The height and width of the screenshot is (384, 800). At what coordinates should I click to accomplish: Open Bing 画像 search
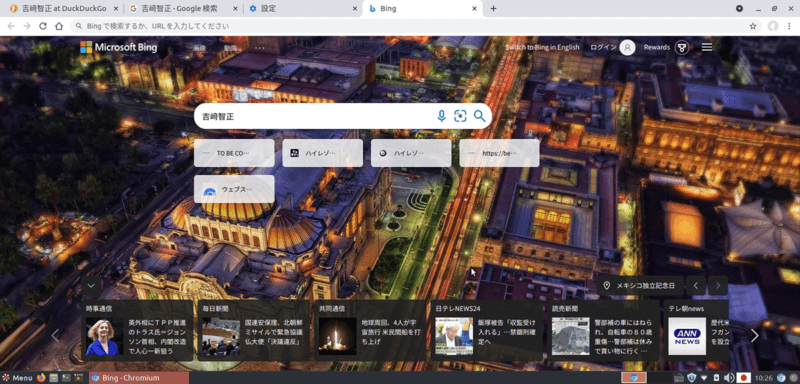point(199,48)
